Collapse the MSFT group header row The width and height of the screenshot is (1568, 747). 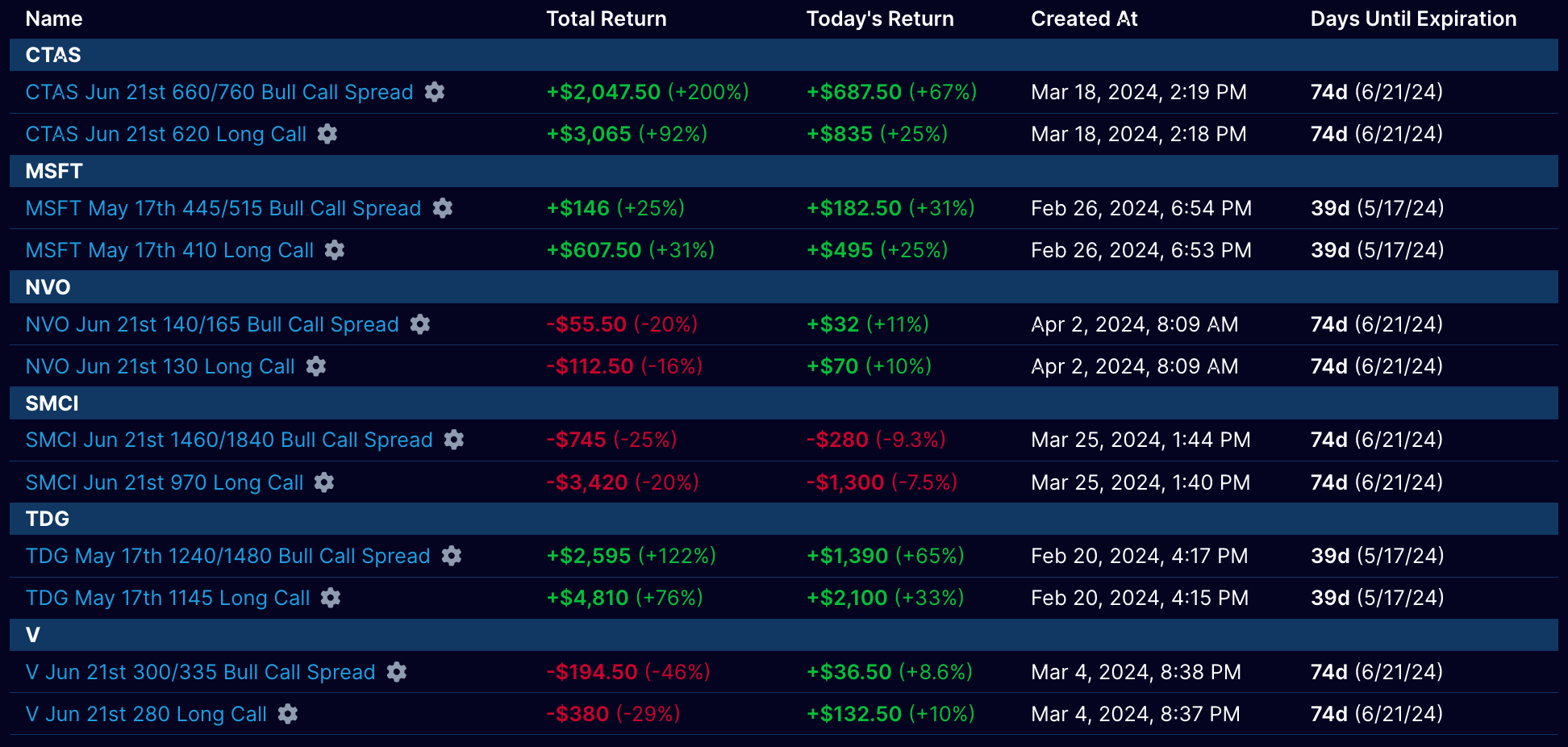tap(784, 171)
